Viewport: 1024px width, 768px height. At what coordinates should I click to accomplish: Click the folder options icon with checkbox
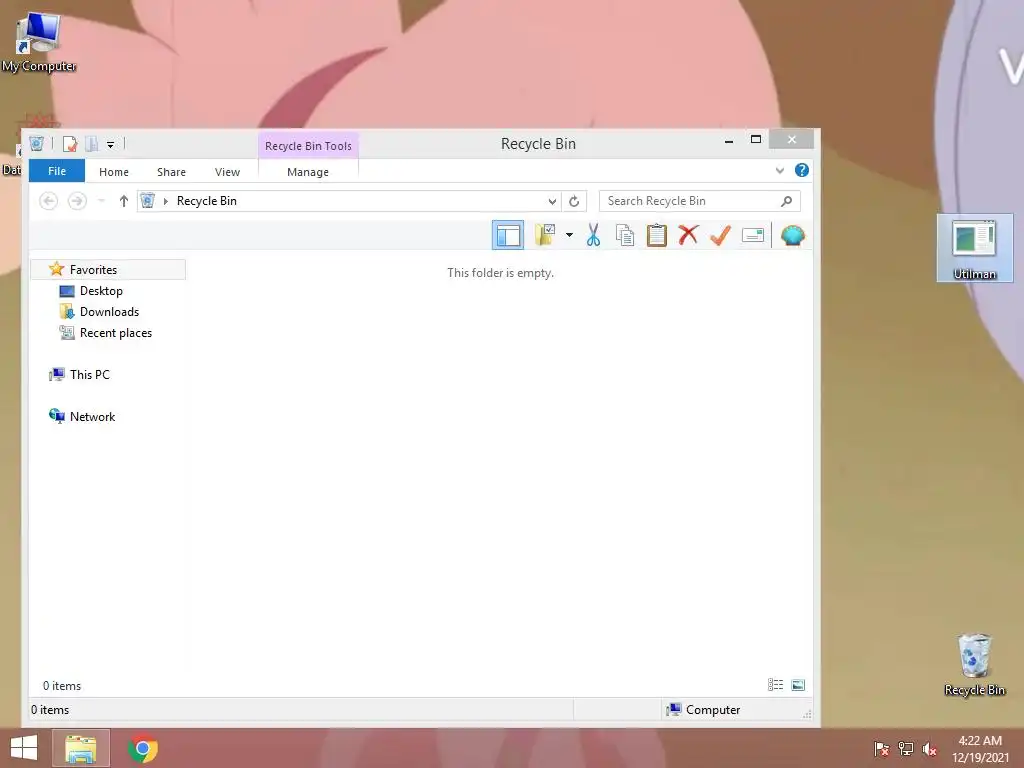(545, 235)
